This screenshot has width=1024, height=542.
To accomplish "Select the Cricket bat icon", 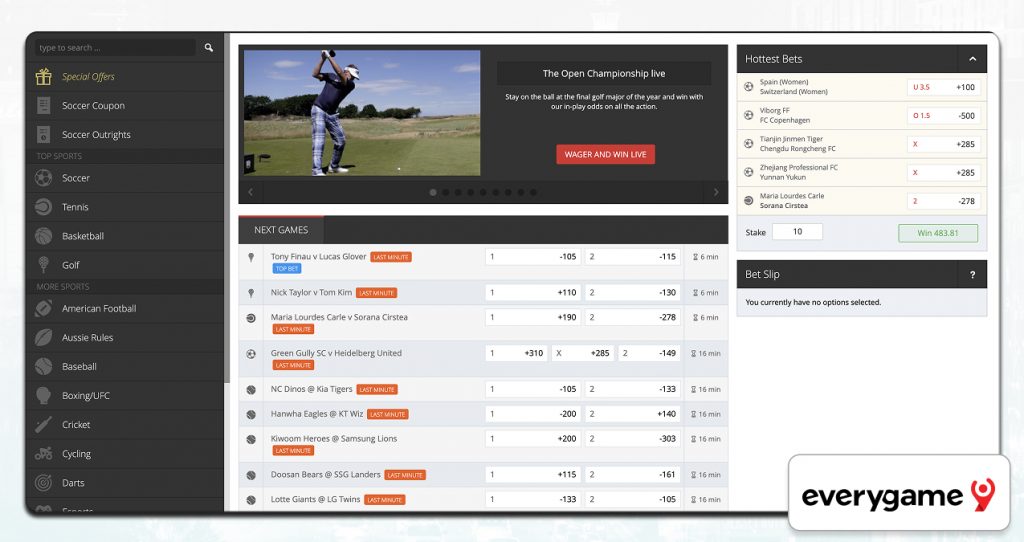I will click(44, 424).
